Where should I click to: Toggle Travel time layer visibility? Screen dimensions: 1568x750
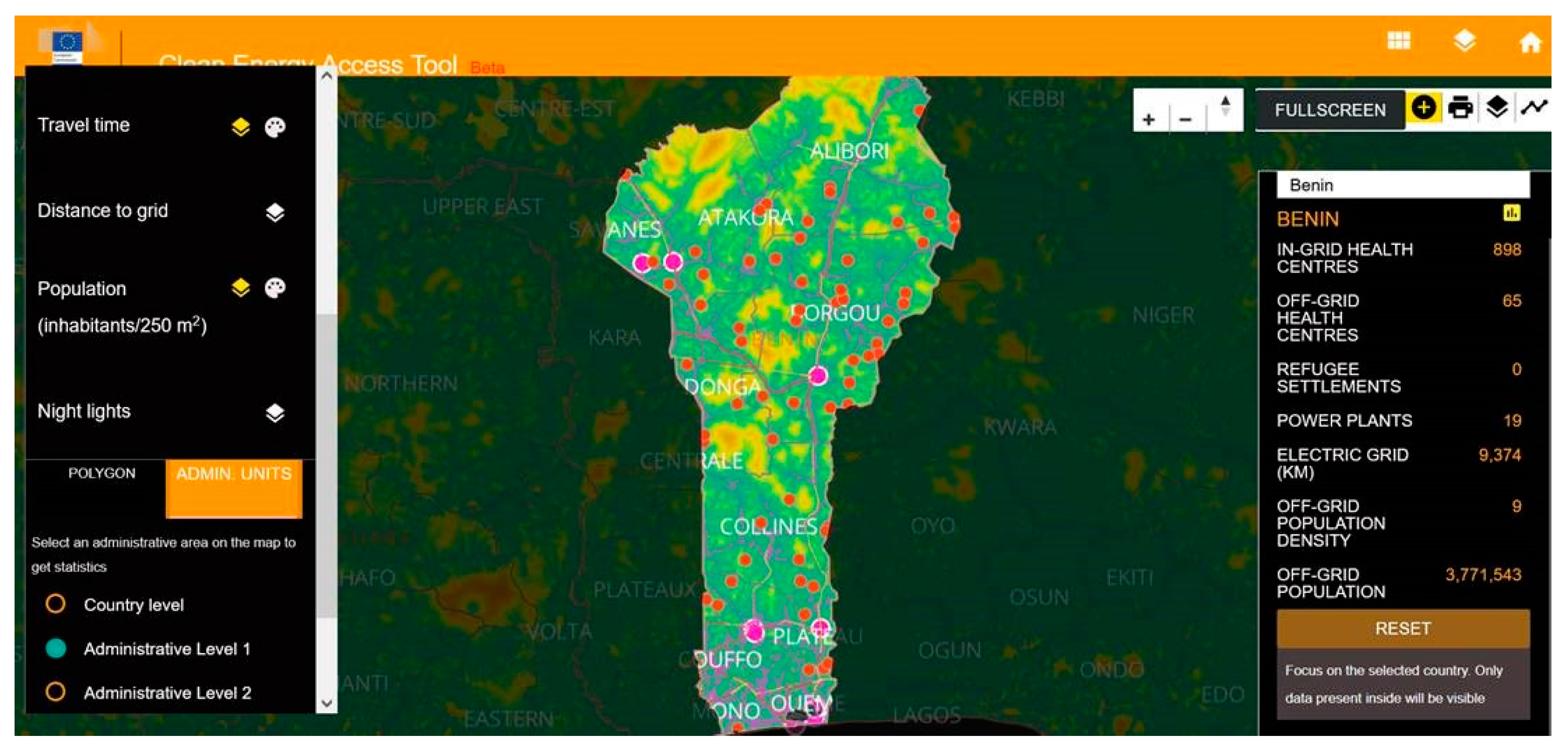[241, 127]
